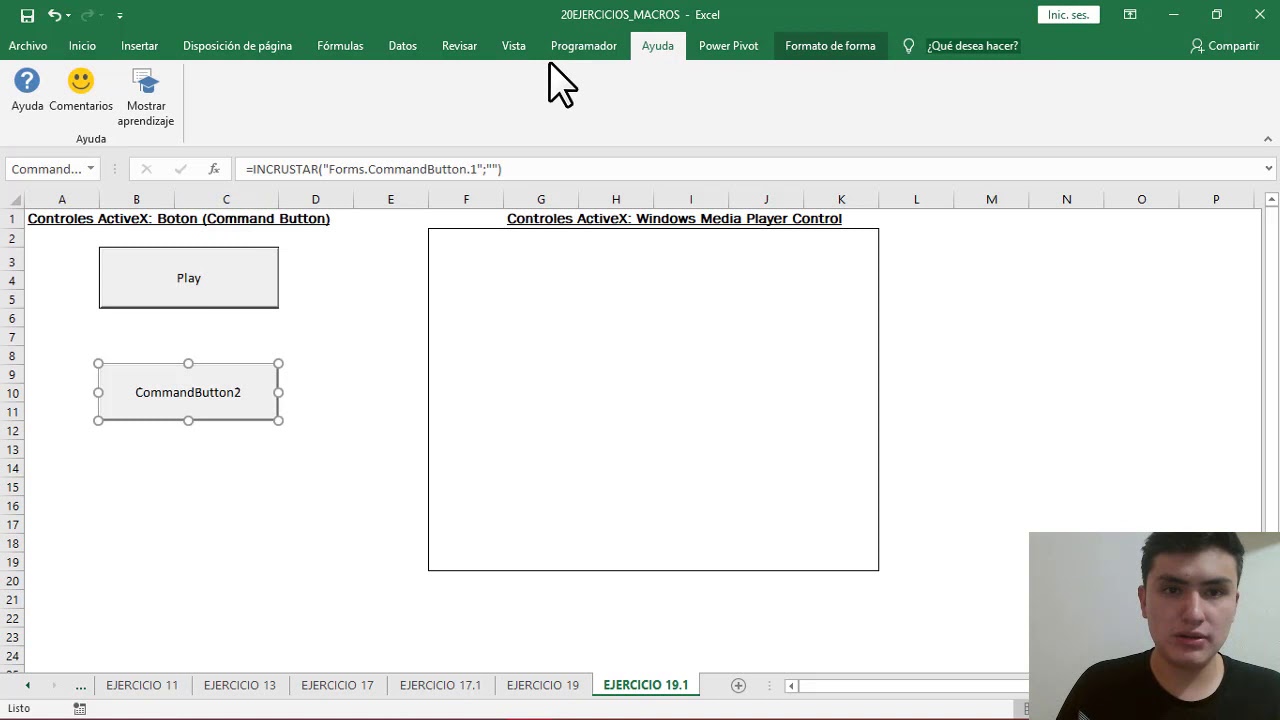
Task: Switch to sheet EJERCICIO 19
Action: click(543, 685)
